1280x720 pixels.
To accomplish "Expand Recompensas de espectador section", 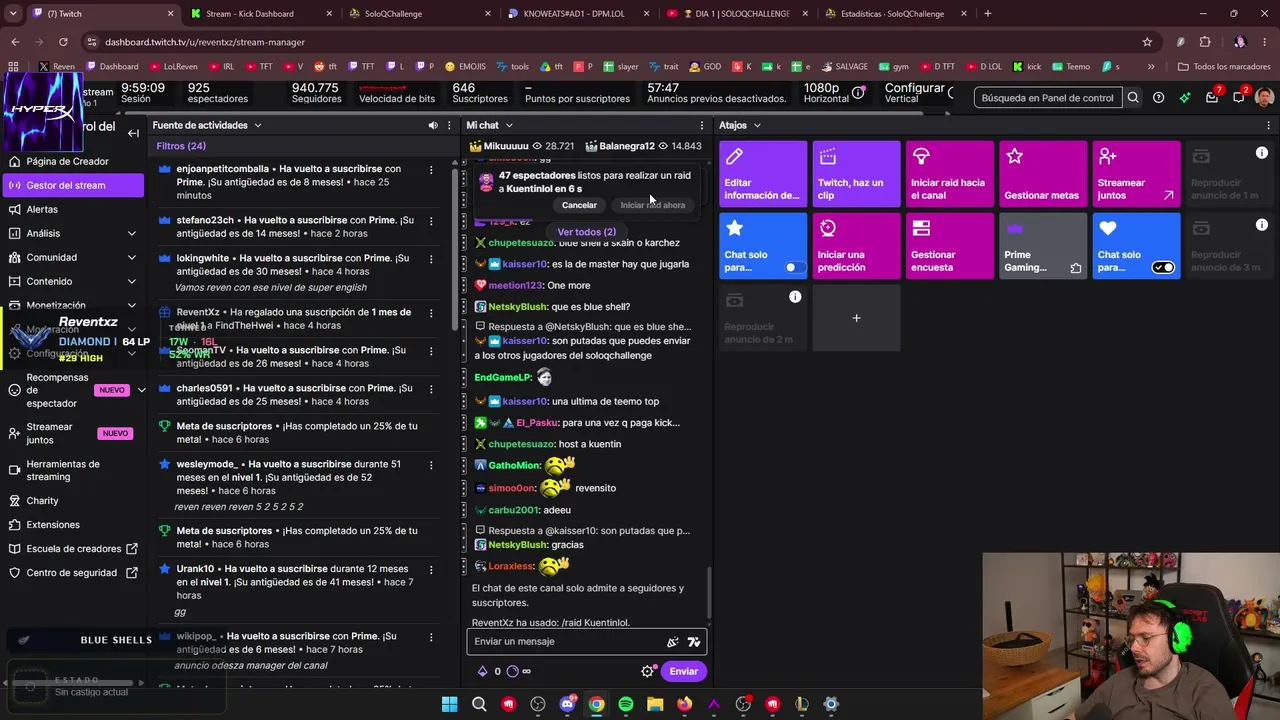I will [x=141, y=390].
